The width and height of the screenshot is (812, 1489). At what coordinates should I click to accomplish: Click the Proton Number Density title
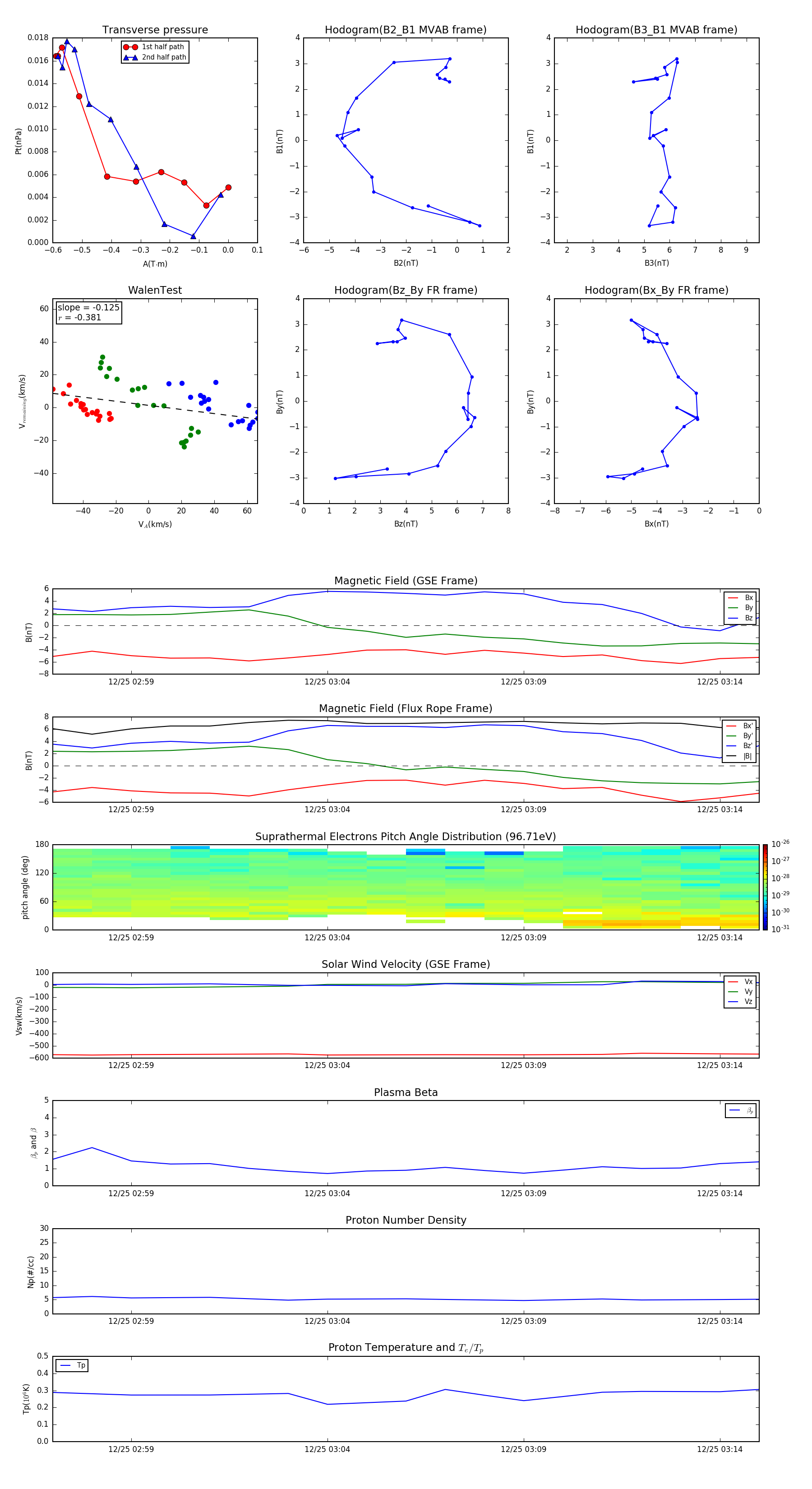click(x=405, y=1220)
